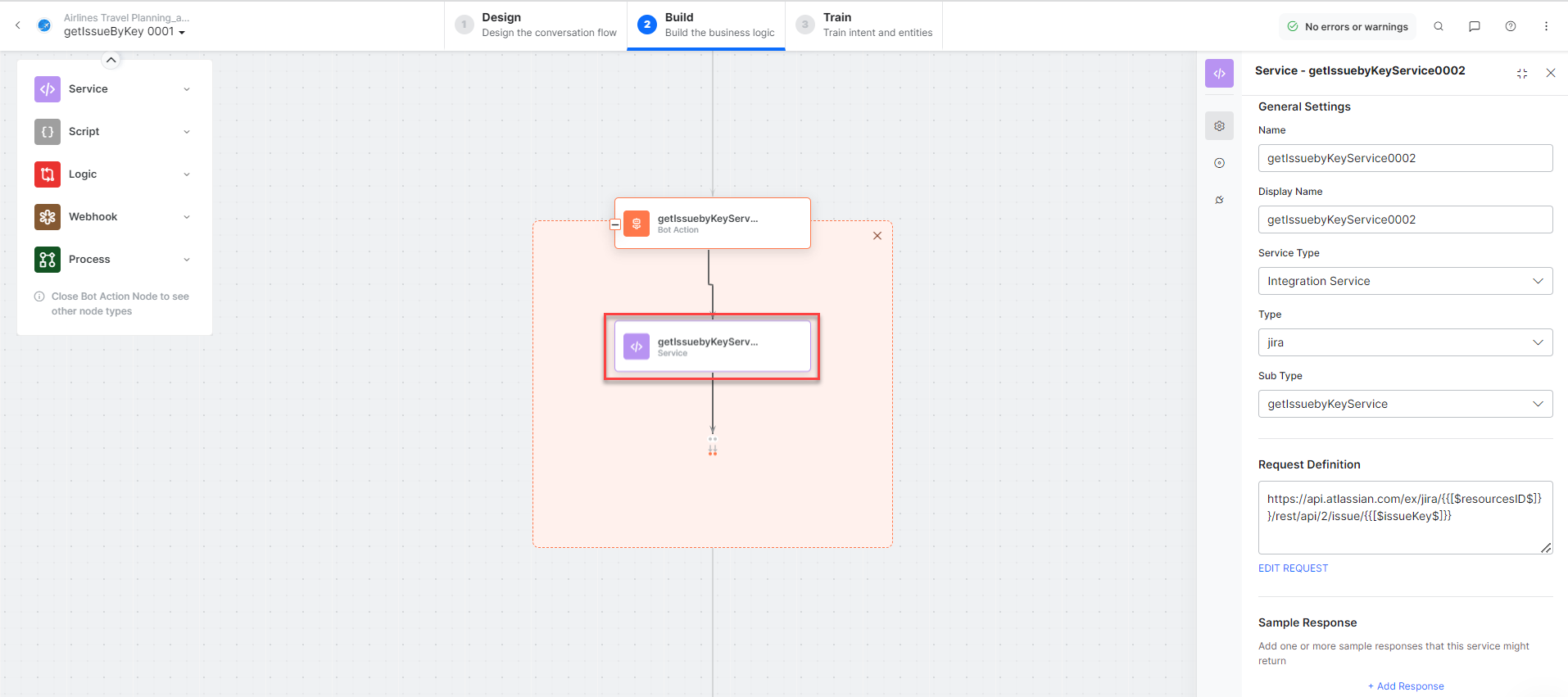Click the gray Script node icon
Screen dimensions: 1568x697
coord(48,132)
